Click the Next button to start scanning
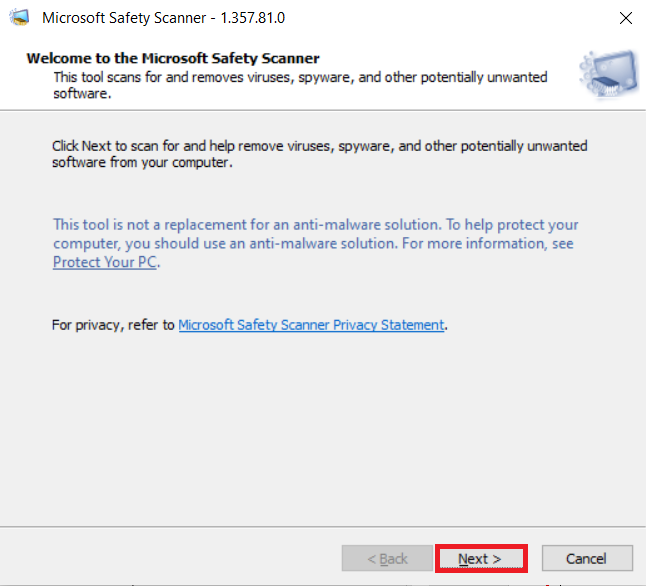 (481, 558)
